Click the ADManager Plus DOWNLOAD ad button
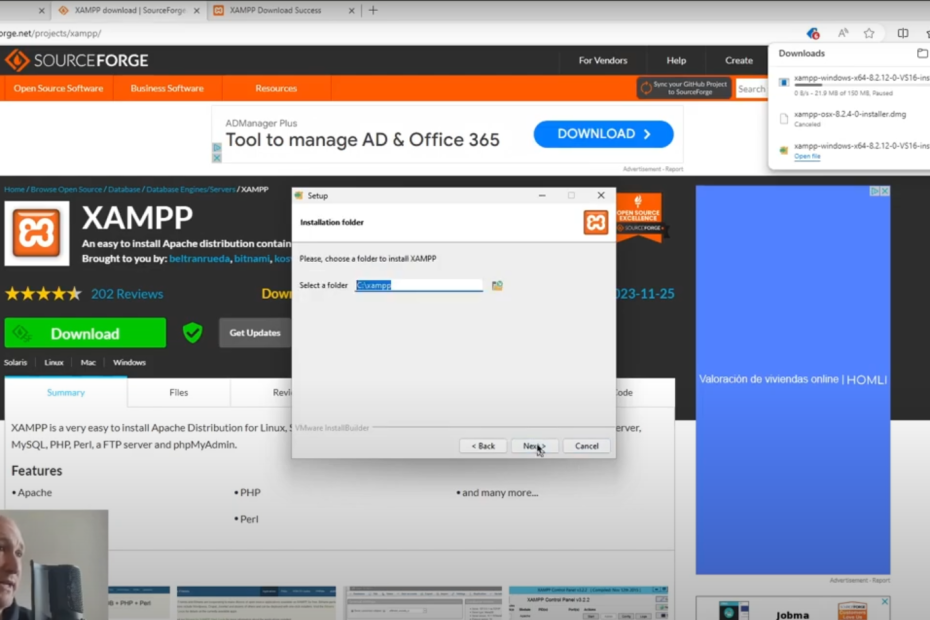This screenshot has height=620, width=930. [603, 134]
